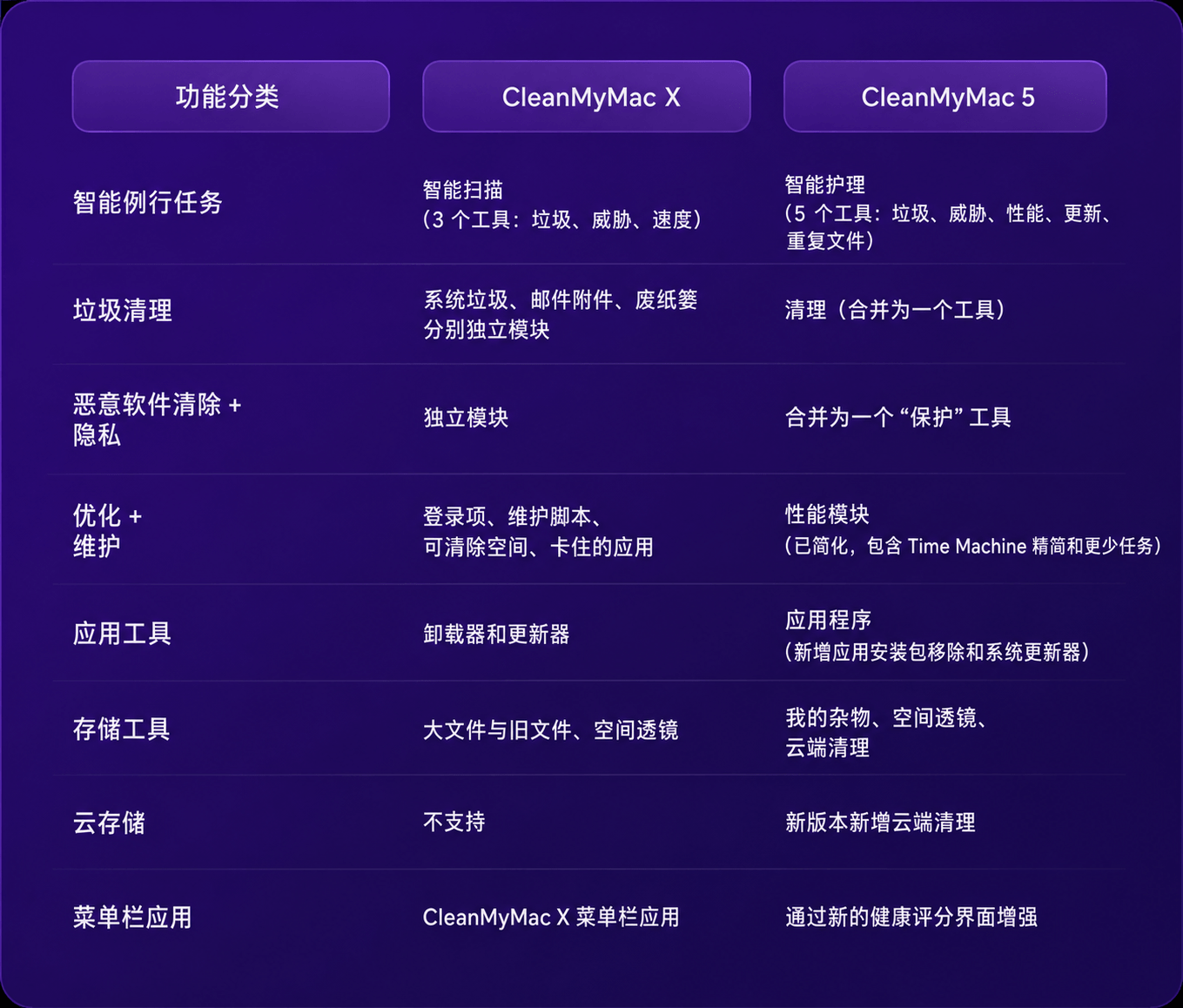Select the 菜单栏应用 row label

tap(132, 917)
